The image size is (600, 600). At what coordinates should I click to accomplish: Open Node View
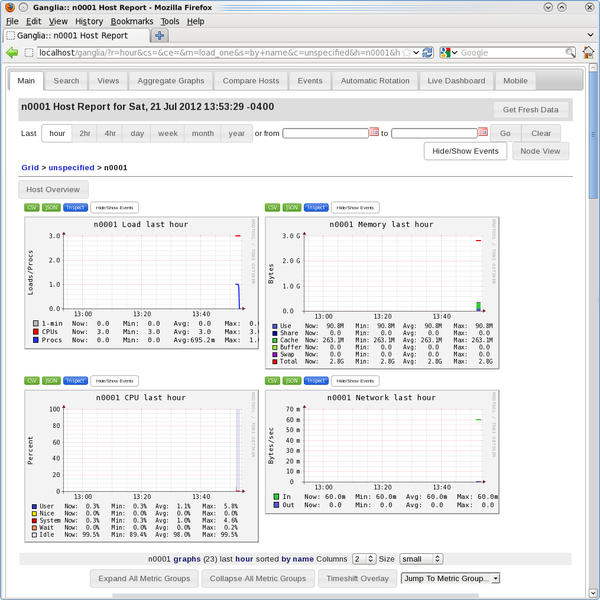(x=540, y=151)
